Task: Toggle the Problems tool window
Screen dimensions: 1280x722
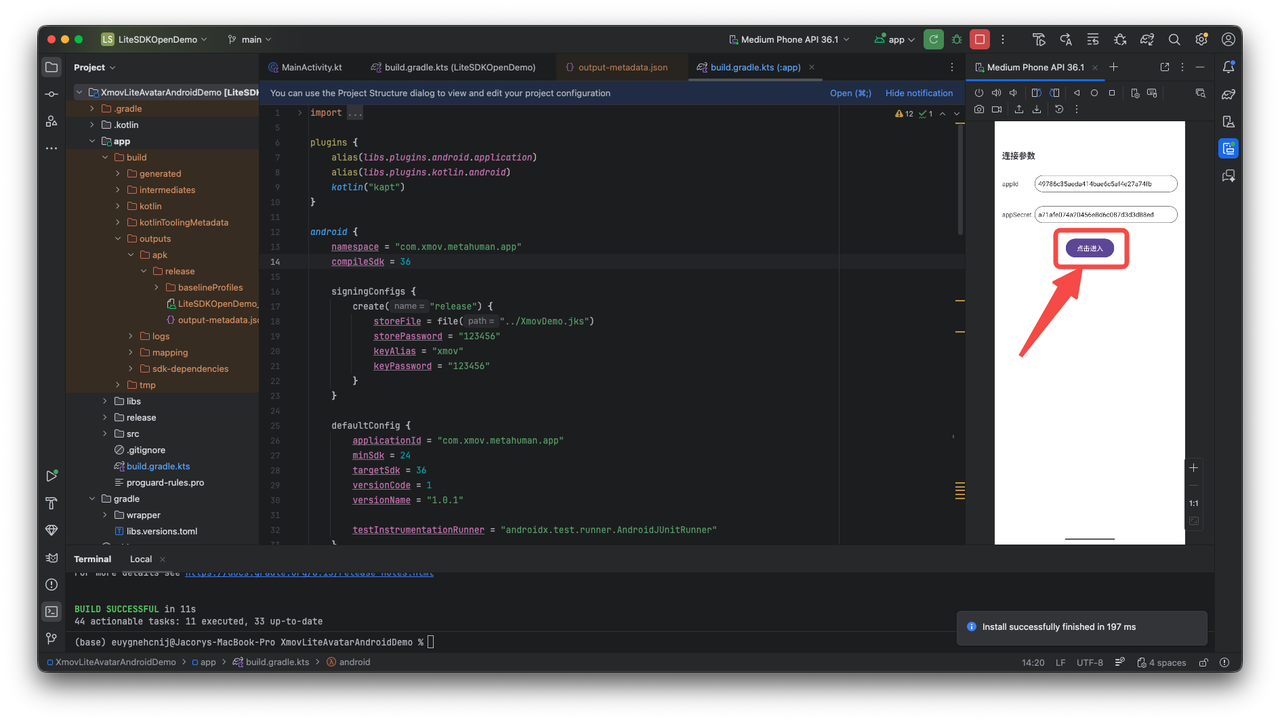Action: (x=52, y=584)
